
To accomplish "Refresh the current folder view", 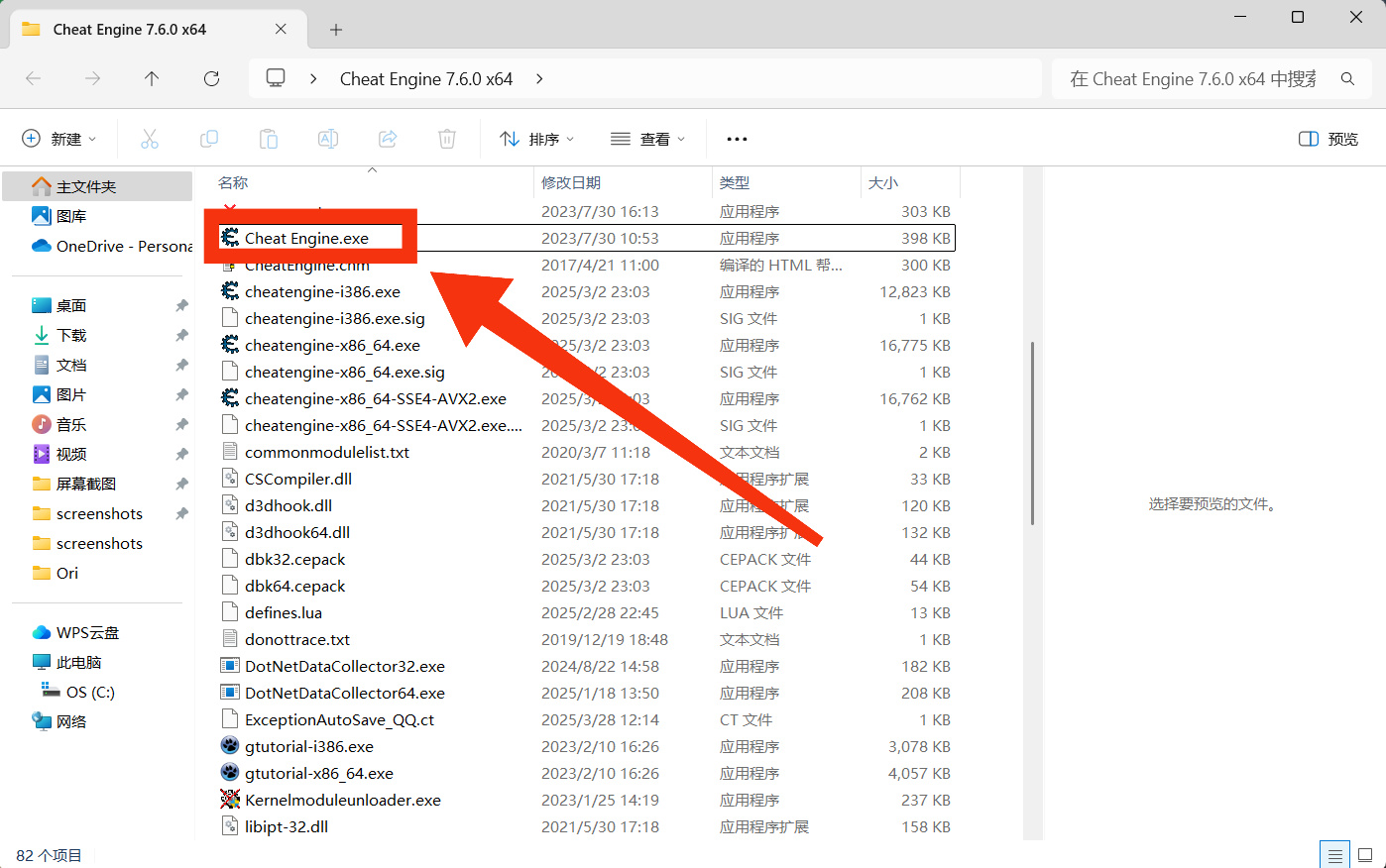I will 211,78.
